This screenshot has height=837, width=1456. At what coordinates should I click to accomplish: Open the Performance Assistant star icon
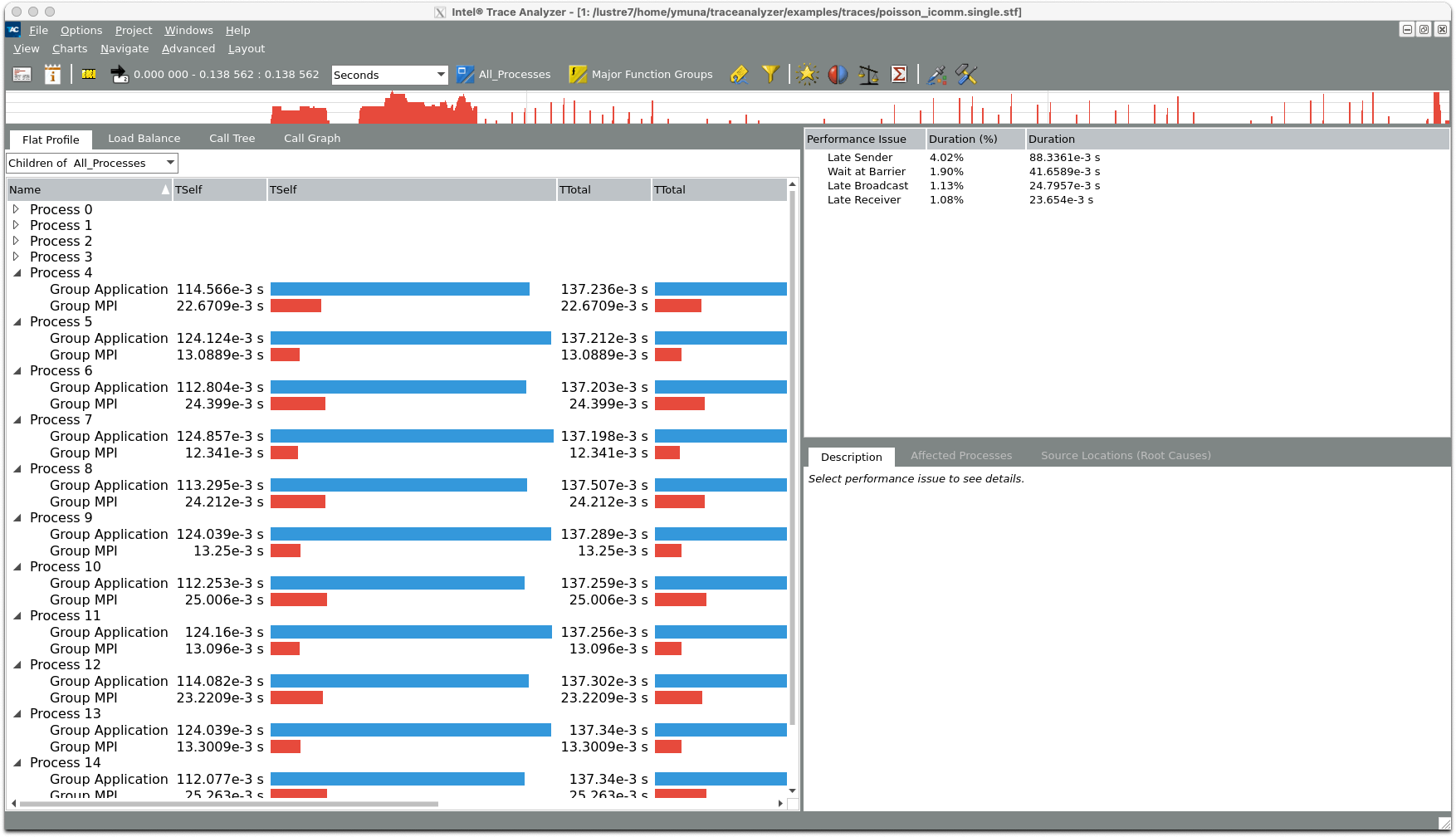point(807,75)
